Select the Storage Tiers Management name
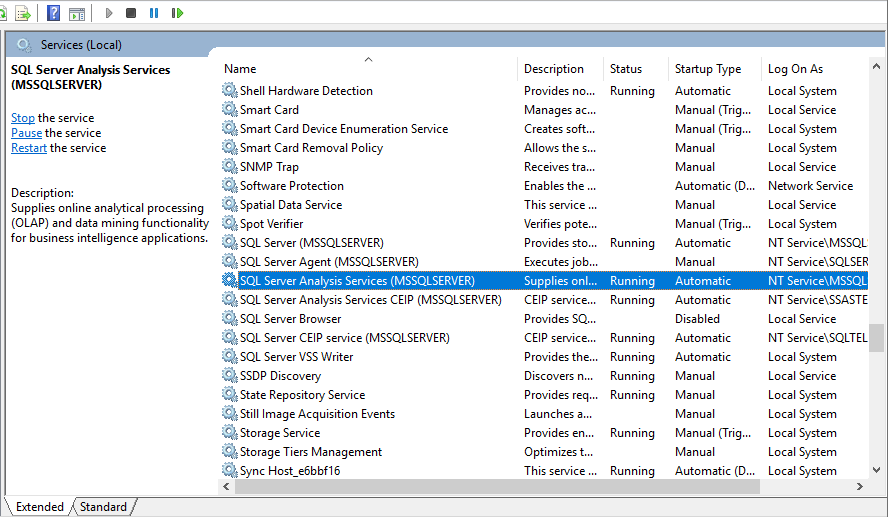 click(x=311, y=452)
